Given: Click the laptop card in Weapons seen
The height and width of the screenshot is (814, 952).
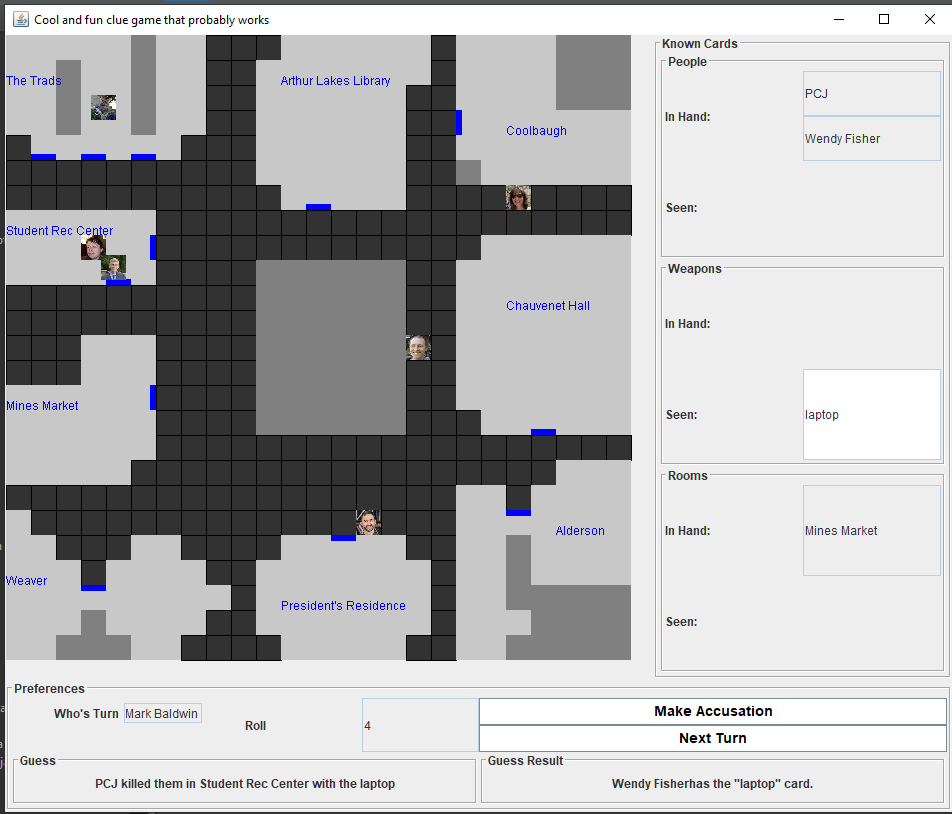Looking at the screenshot, I should click(x=871, y=414).
